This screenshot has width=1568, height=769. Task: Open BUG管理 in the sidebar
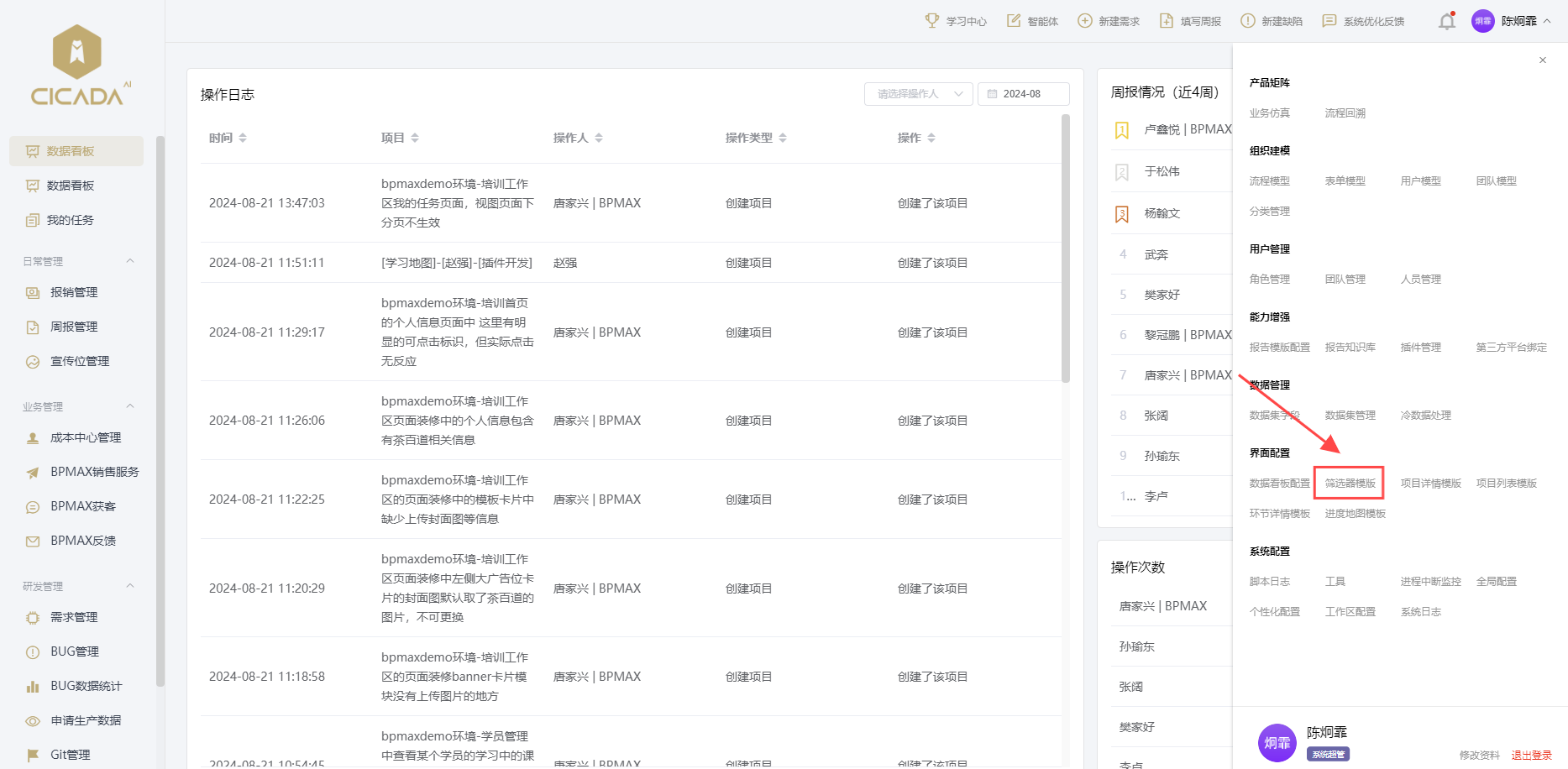tap(76, 651)
